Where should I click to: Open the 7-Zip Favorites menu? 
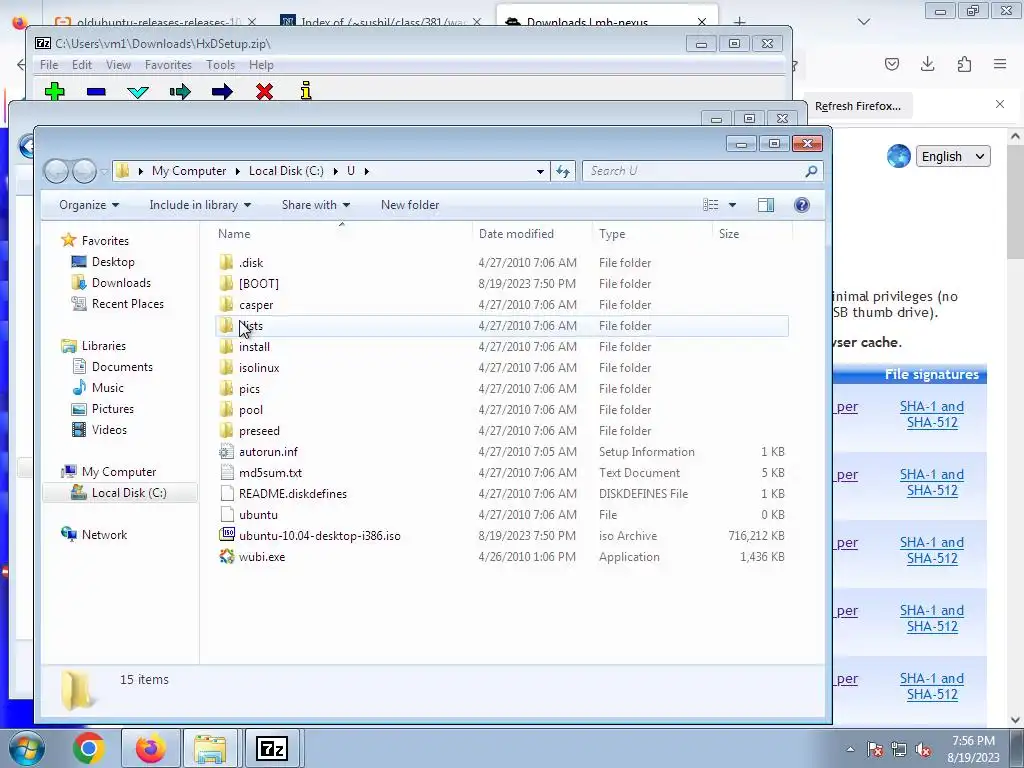[x=168, y=65]
